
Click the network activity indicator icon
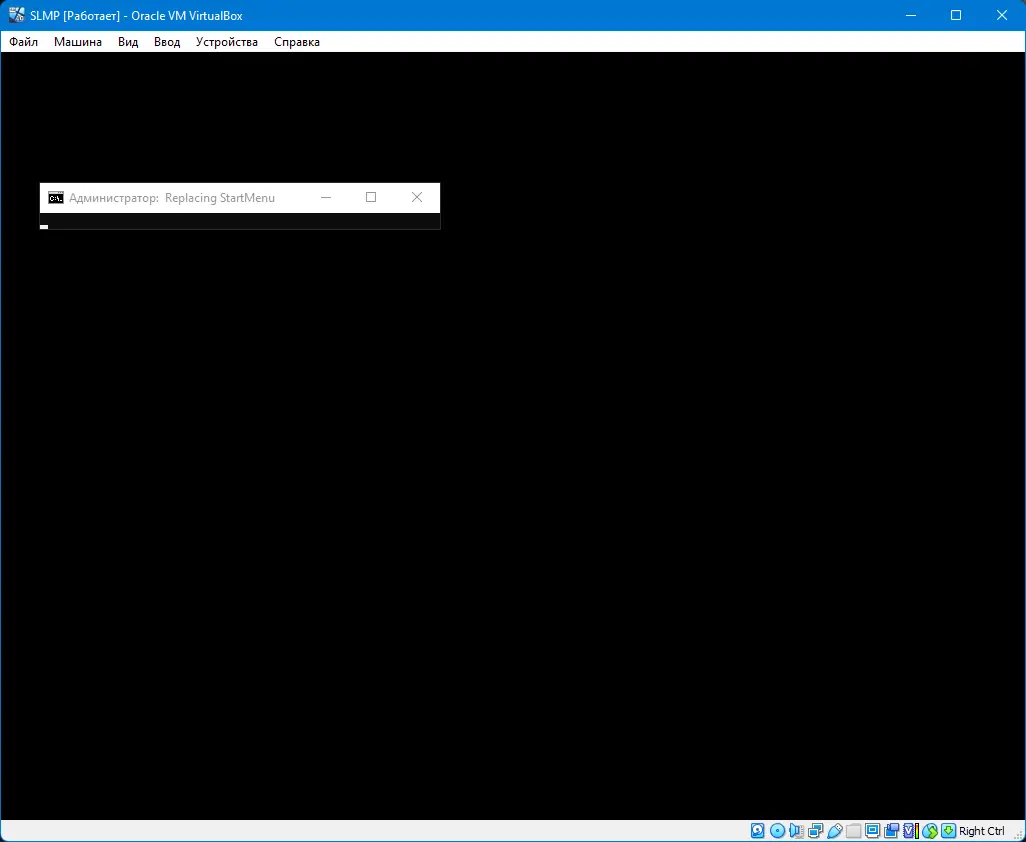pos(816,830)
